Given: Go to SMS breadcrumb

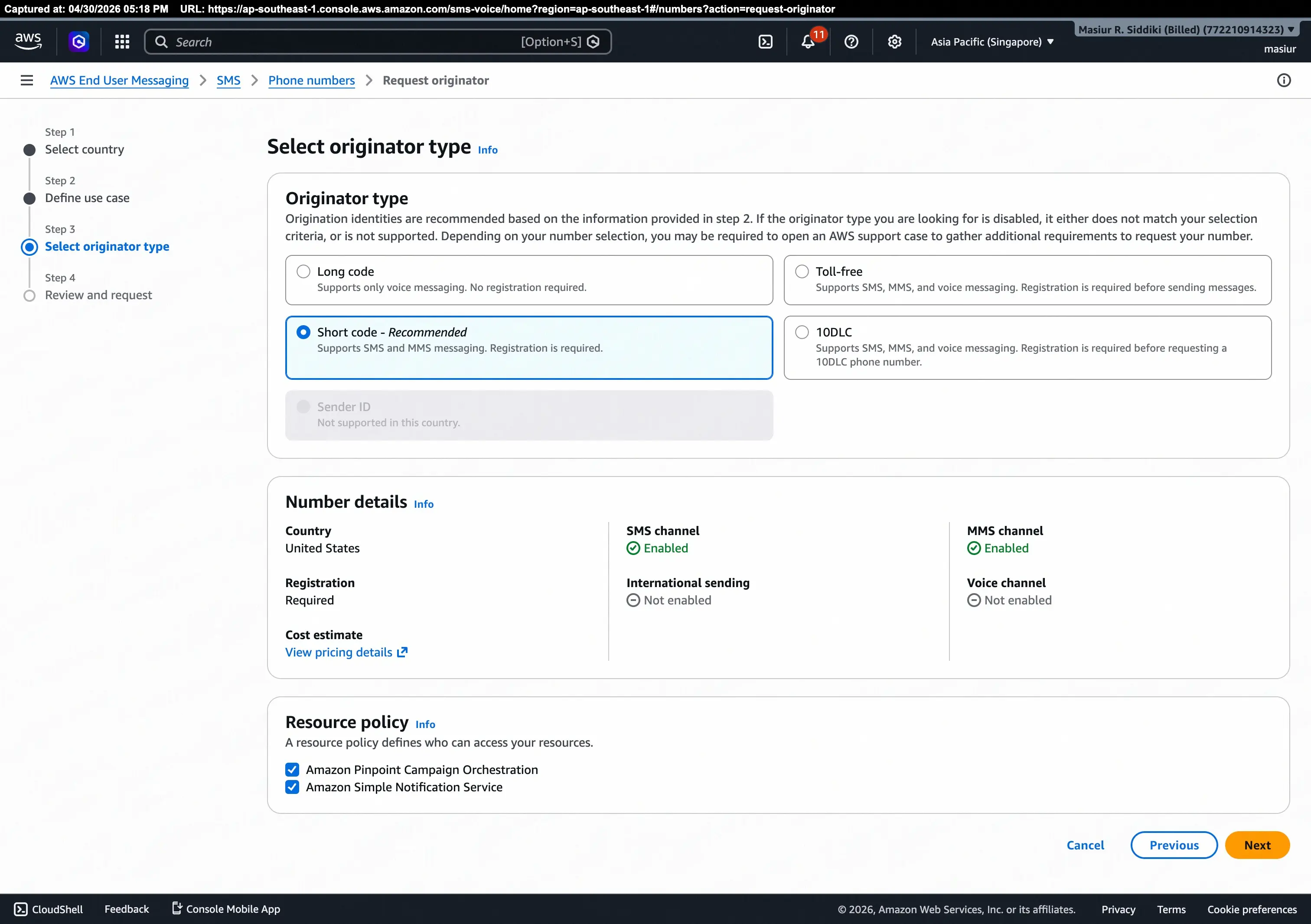Looking at the screenshot, I should click(x=228, y=81).
